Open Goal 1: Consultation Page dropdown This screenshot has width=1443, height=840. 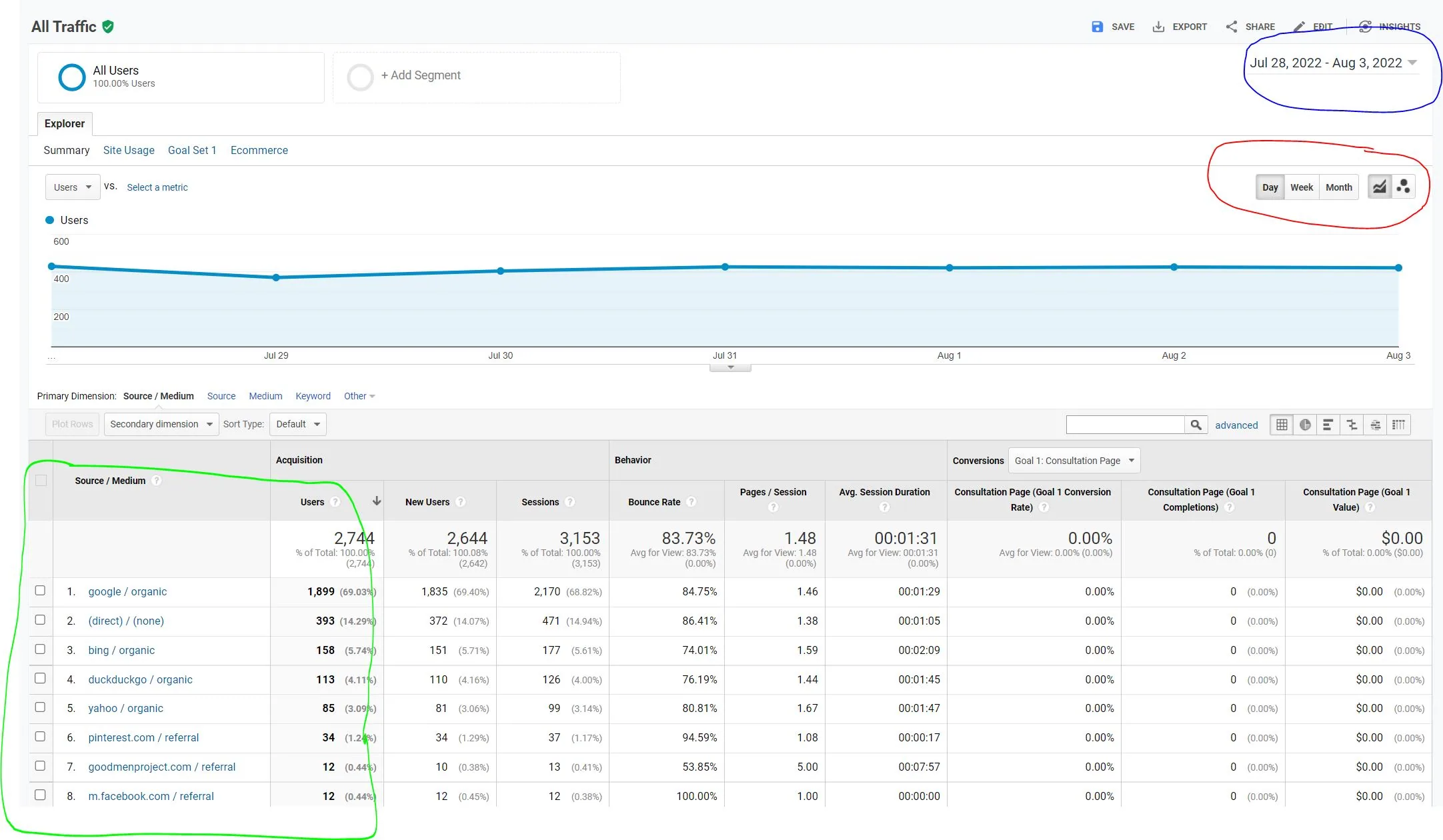pyautogui.click(x=1074, y=461)
